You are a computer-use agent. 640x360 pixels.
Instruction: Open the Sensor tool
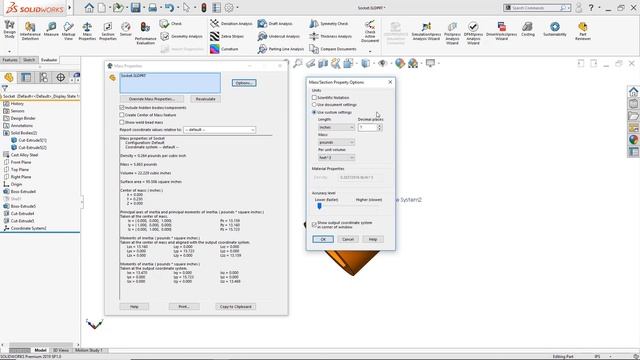pos(126,29)
